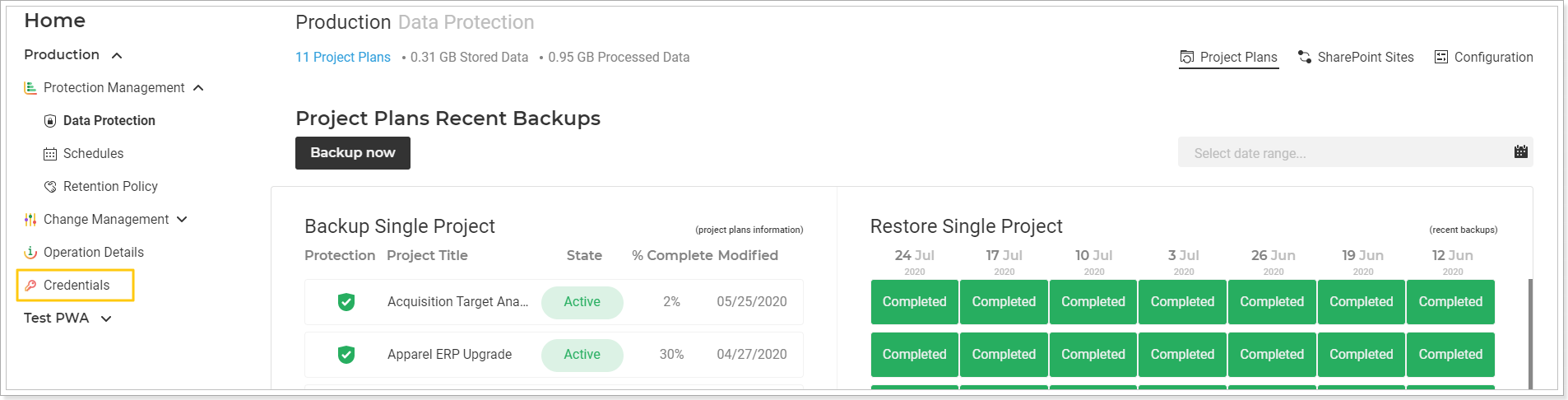Expand the Change Management chevron
This screenshot has height=400, width=1568.
(x=182, y=220)
